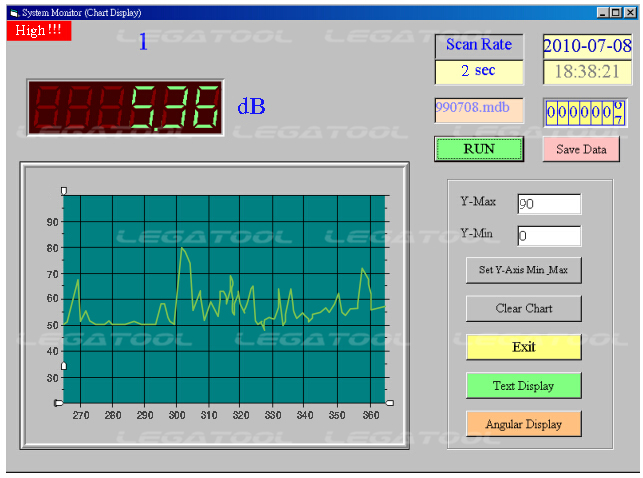Click the red High !!! alarm indicator
This screenshot has width=643, height=478.
click(39, 30)
